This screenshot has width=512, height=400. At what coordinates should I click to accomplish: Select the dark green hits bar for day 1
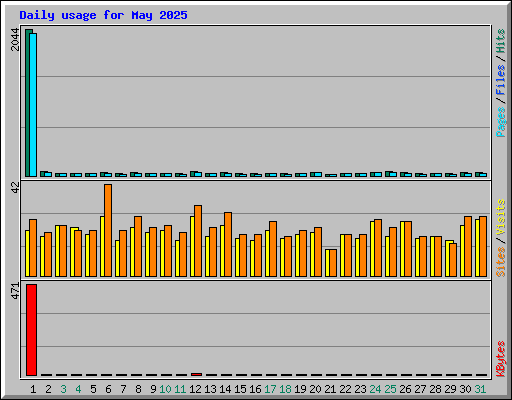(28, 103)
